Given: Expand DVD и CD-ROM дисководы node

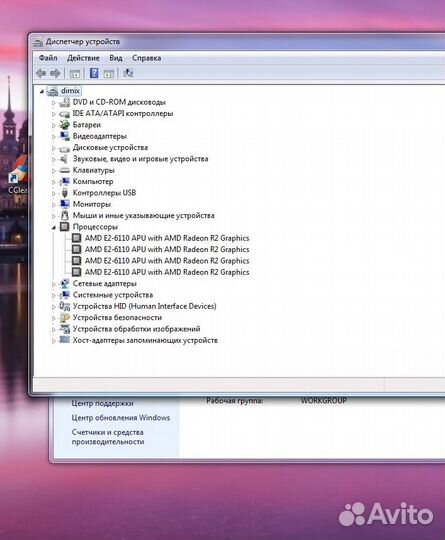Looking at the screenshot, I should tap(53, 103).
